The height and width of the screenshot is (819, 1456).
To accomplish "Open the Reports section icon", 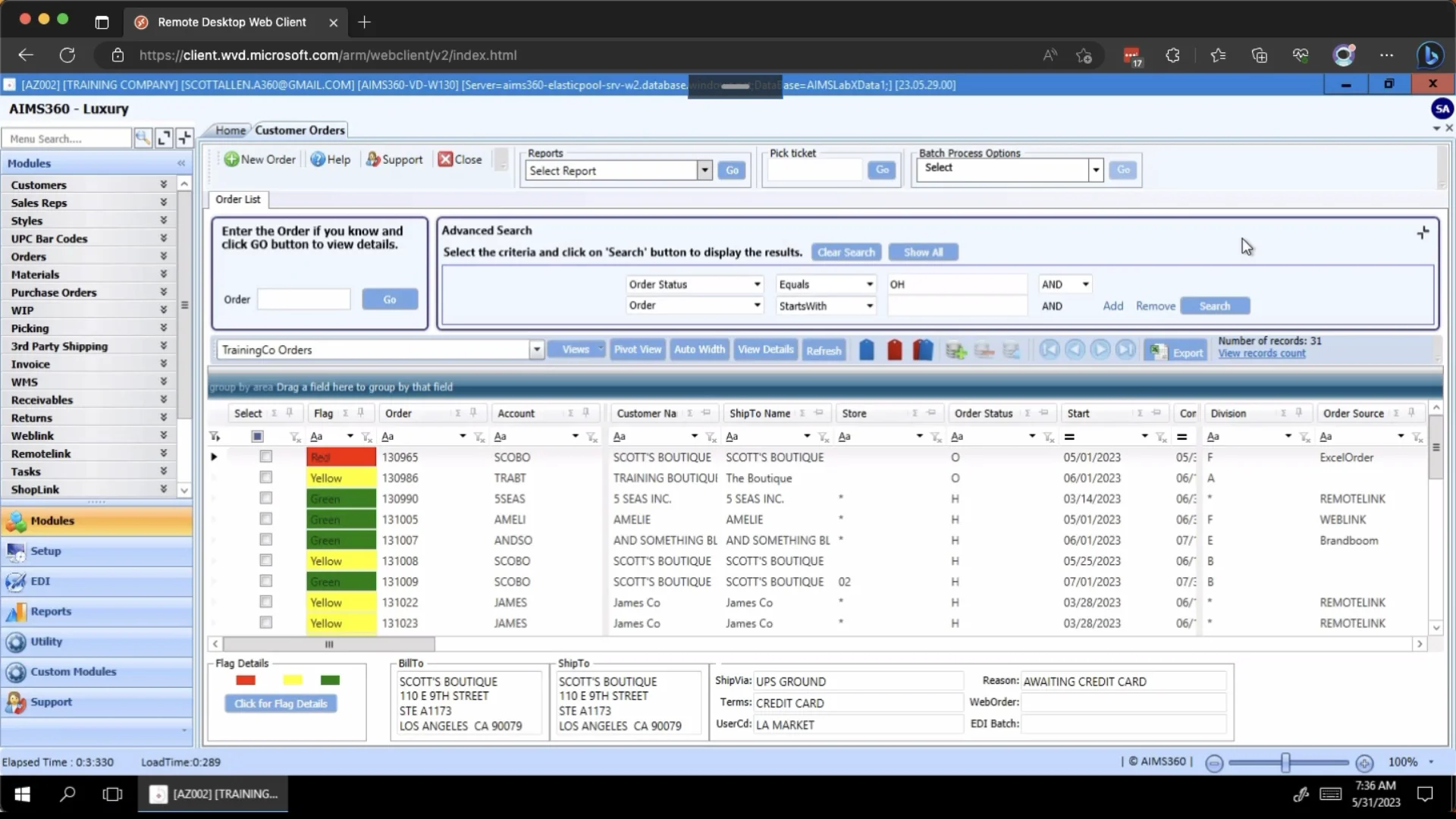I will (x=17, y=612).
